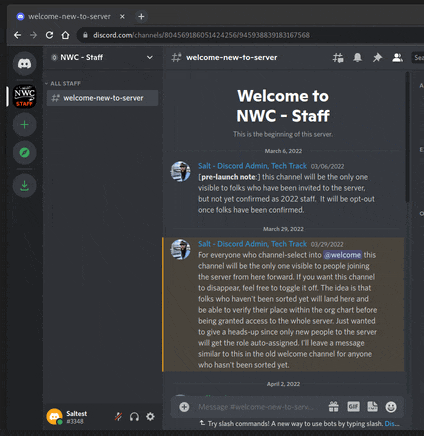Click the Download Apps icon
Screen dimensions: 424x436
coord(24,185)
